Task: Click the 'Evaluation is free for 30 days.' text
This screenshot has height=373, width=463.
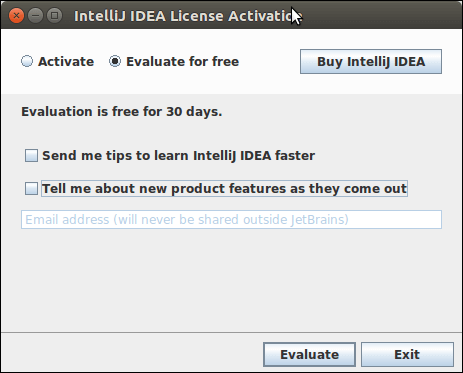Action: click(x=122, y=112)
